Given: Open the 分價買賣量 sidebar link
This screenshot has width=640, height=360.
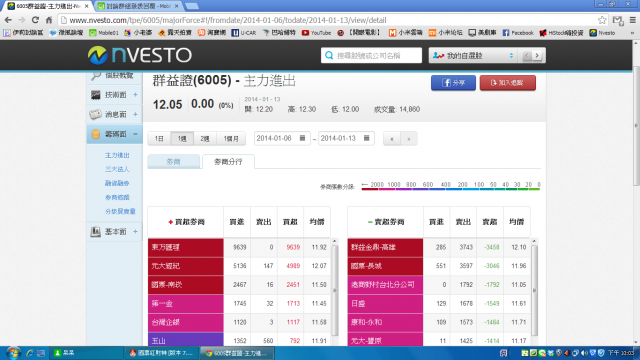Looking at the screenshot, I should [x=120, y=211].
